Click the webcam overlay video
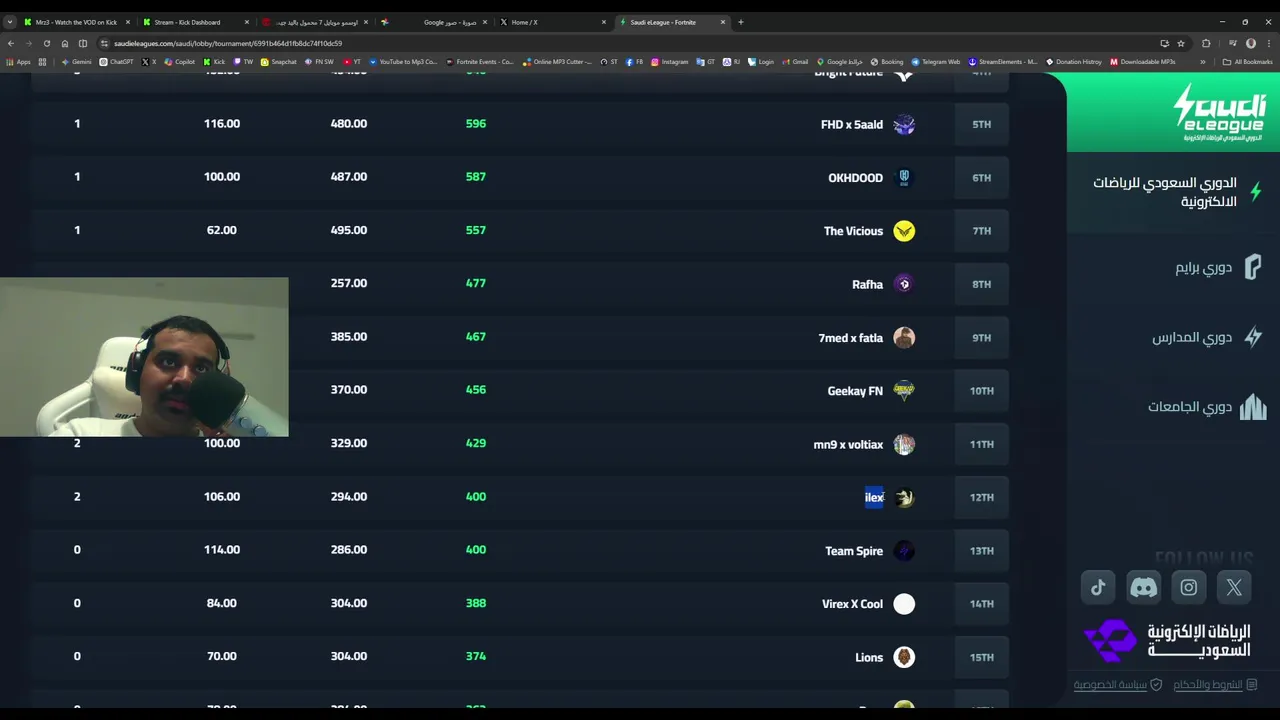The height and width of the screenshot is (720, 1280). (x=144, y=357)
